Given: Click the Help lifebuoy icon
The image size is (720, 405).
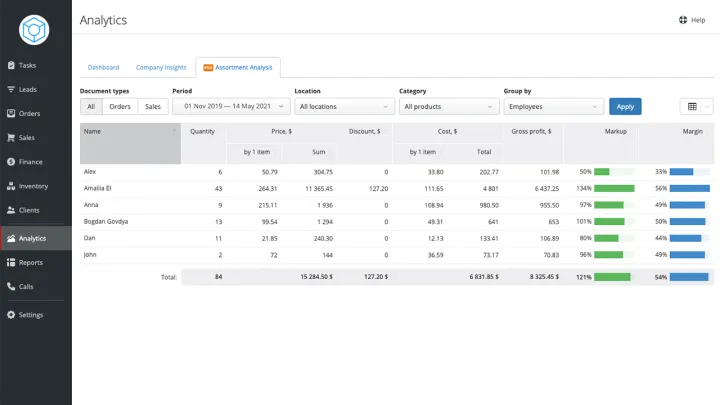Looking at the screenshot, I should (x=683, y=20).
